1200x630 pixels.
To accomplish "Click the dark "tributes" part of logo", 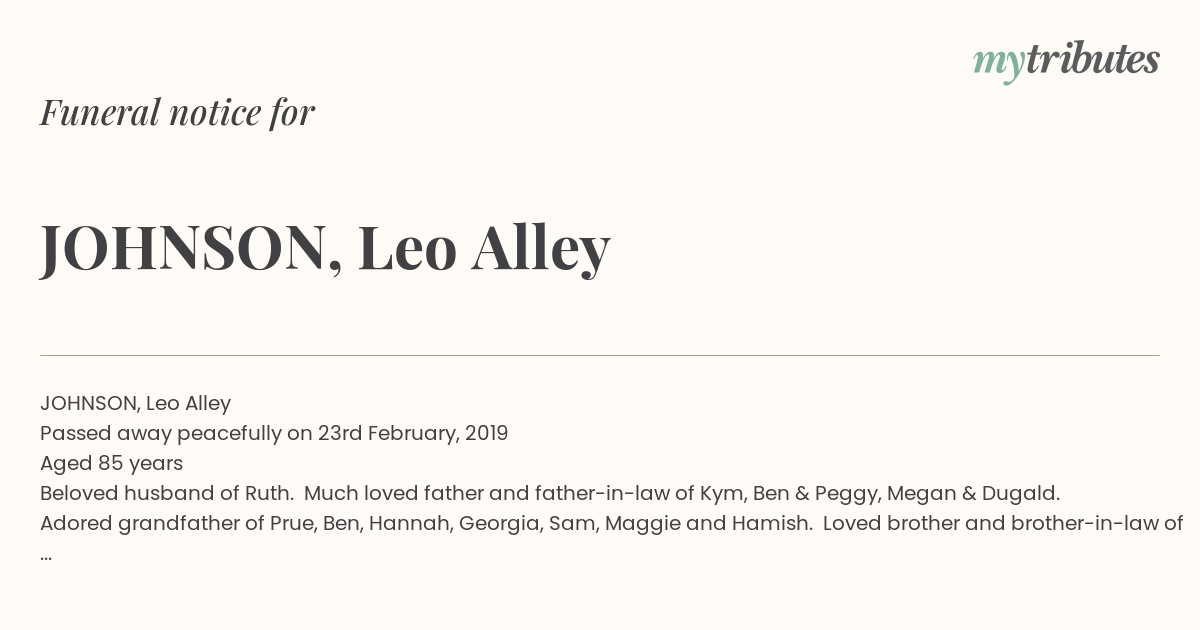I will (x=1092, y=59).
